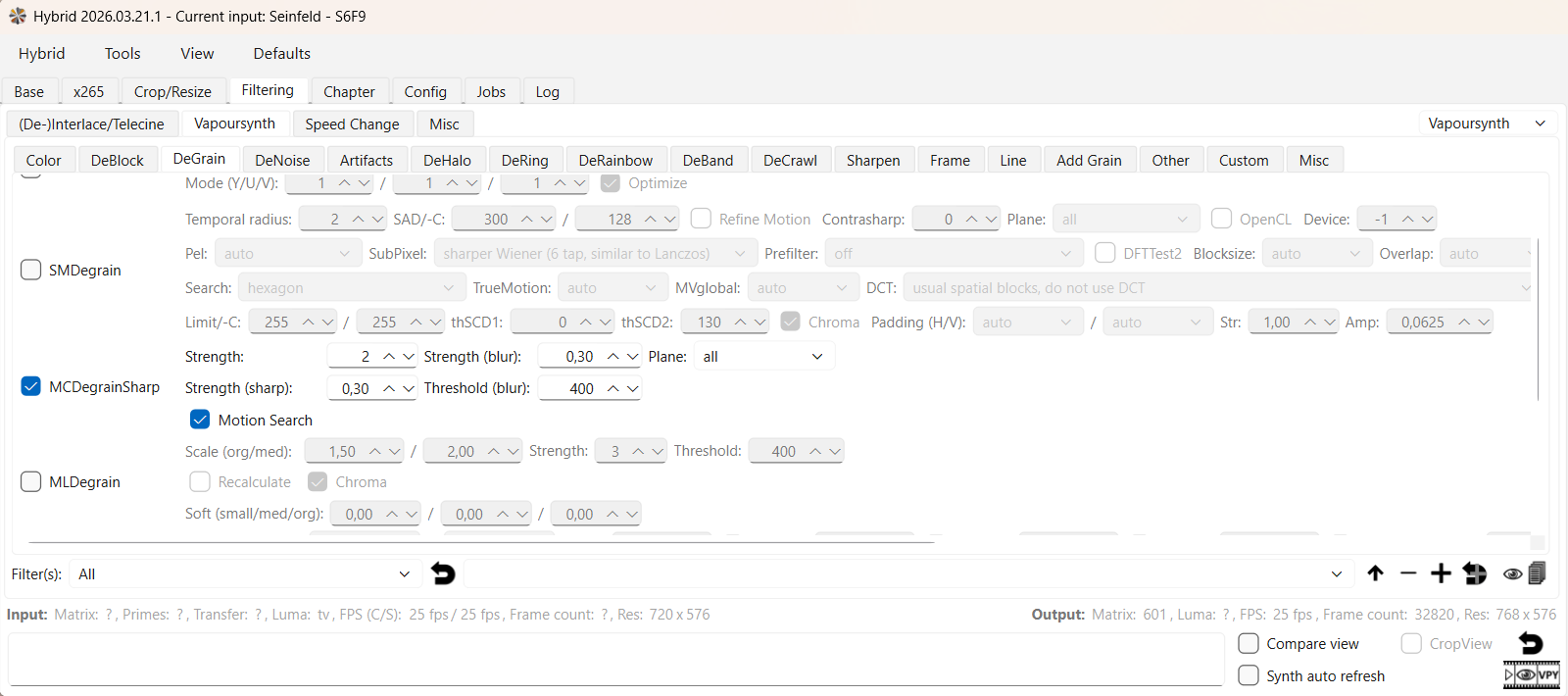The height and width of the screenshot is (696, 1568).
Task: Click the horizontal scrollbar below DeGrain settings
Action: pyautogui.click(x=481, y=541)
